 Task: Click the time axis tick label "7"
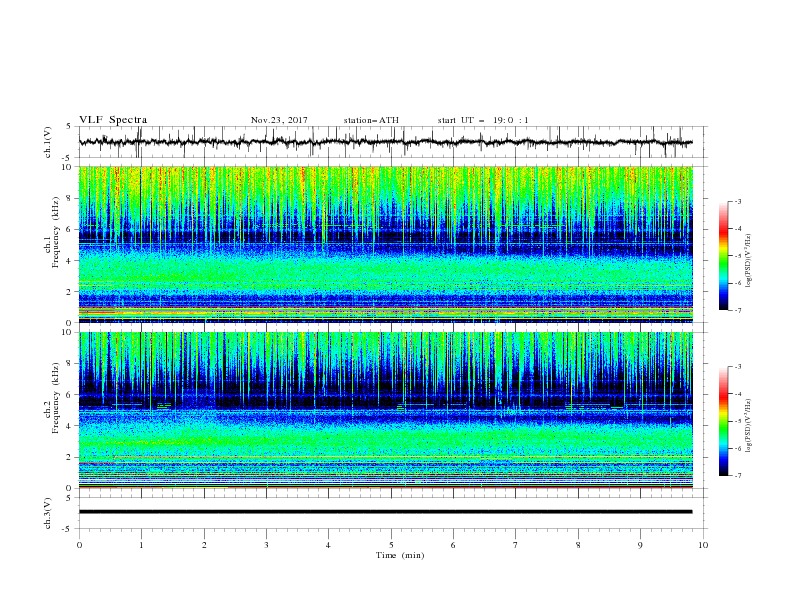tap(516, 545)
